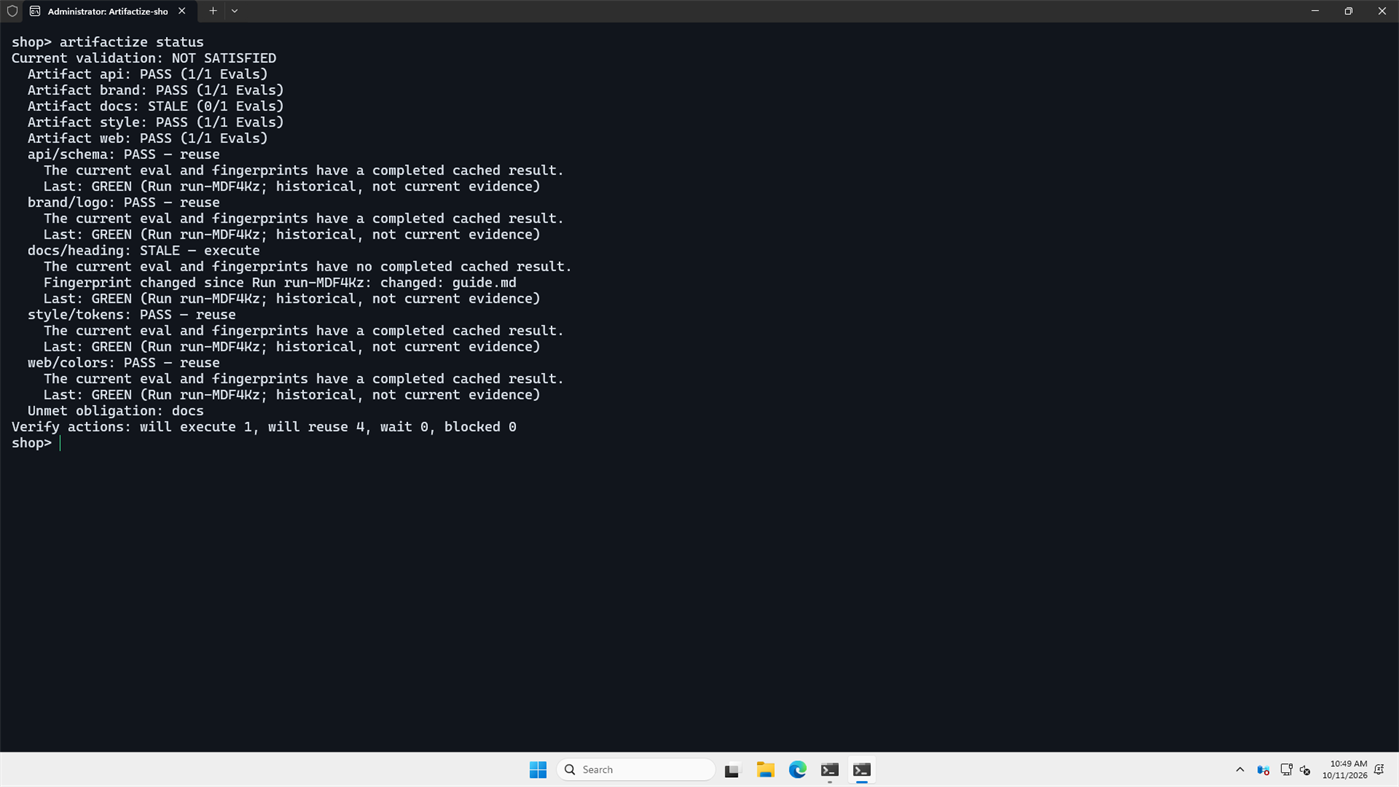The width and height of the screenshot is (1399, 787).
Task: Click the 'Artifact style: PASS' line
Action: pos(156,122)
